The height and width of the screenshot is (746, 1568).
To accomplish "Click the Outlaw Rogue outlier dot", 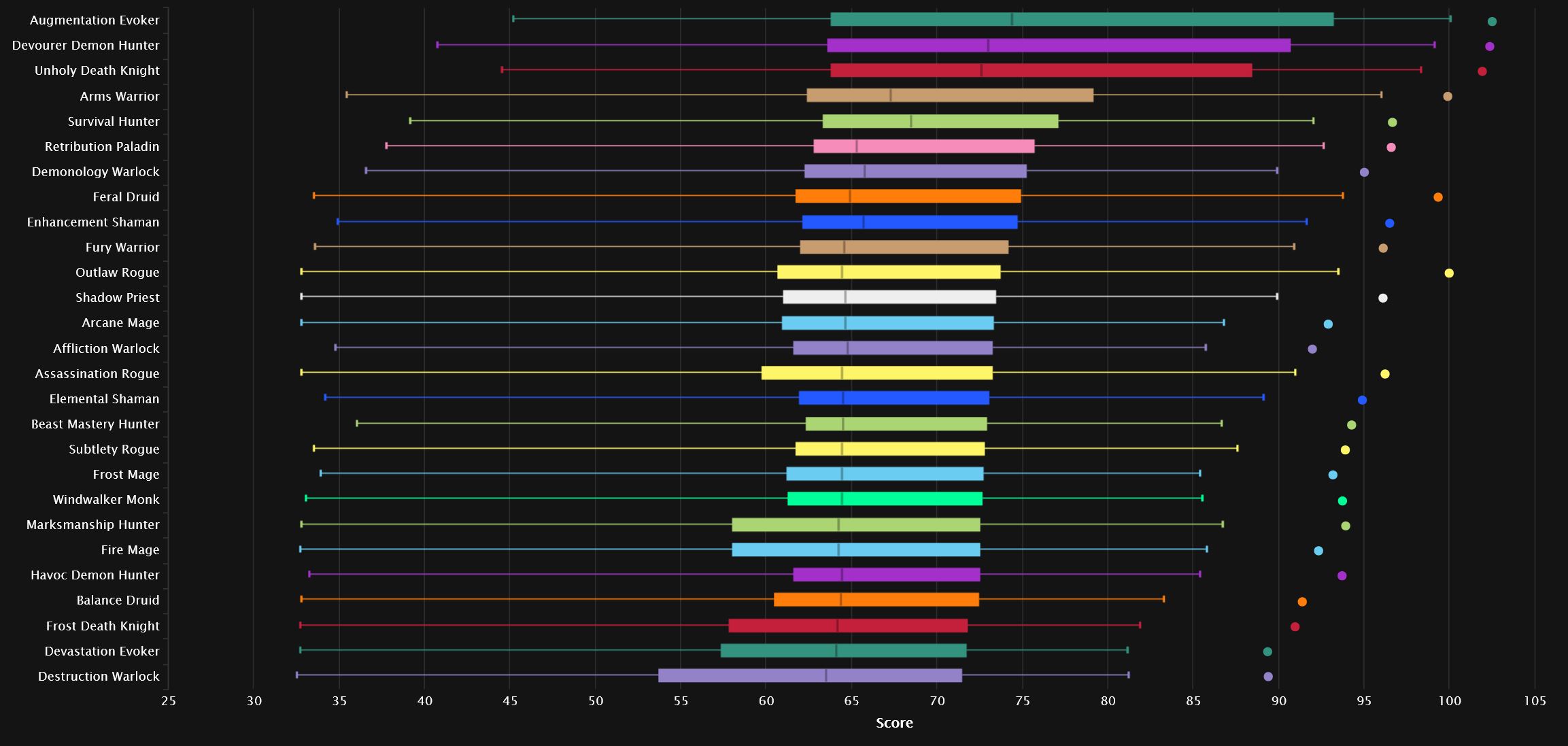I will (x=1449, y=273).
